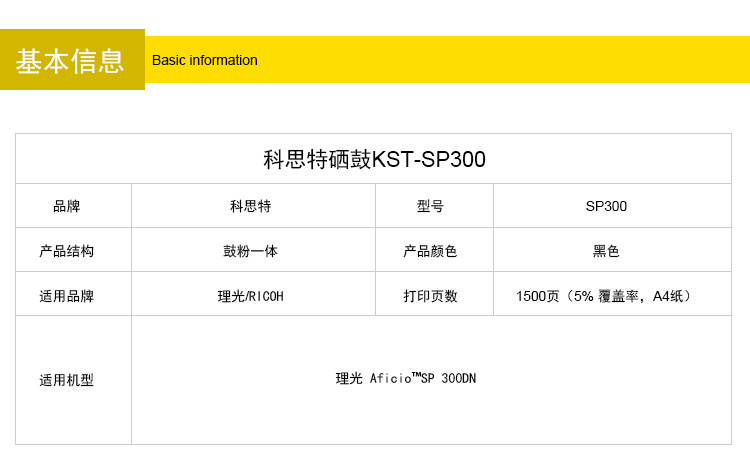Click the 鼓粉一体 structure value
750x465 pixels.
tap(250, 251)
